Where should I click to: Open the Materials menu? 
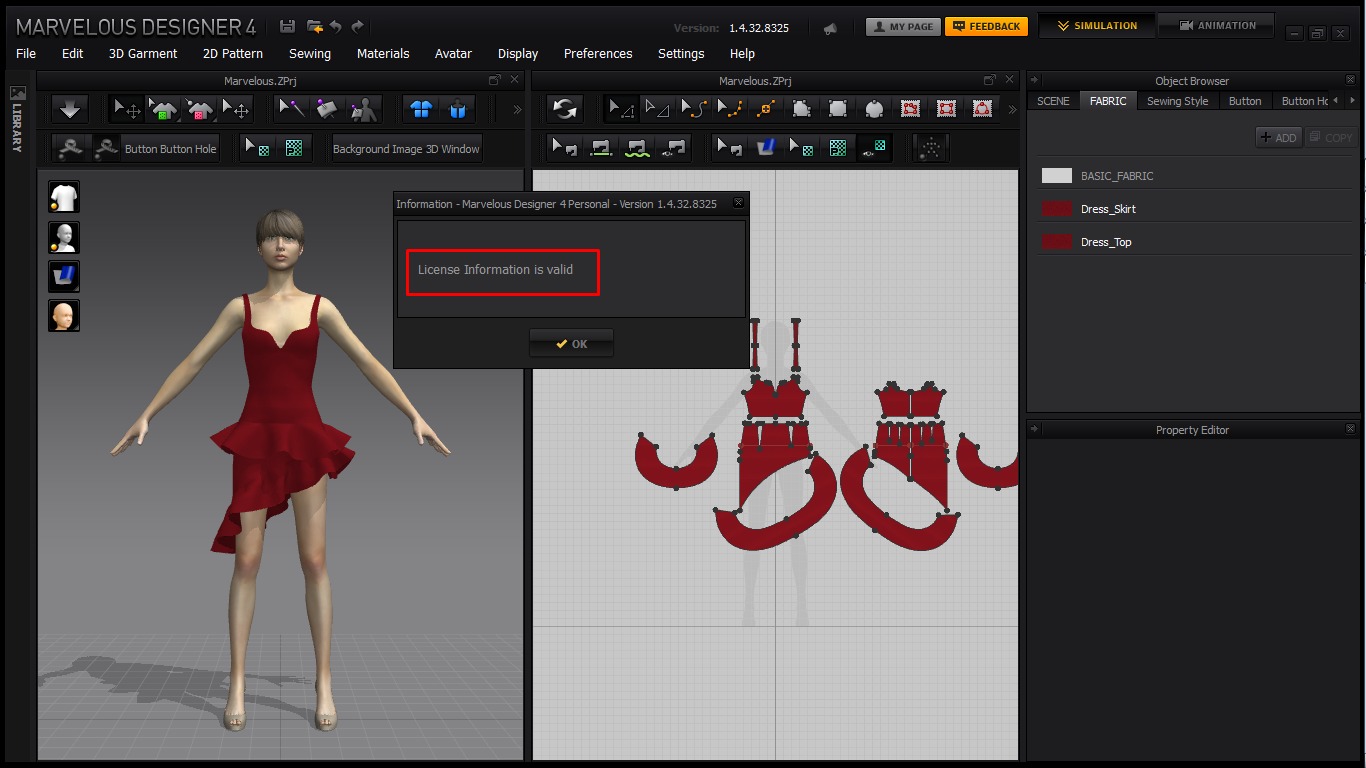point(383,54)
